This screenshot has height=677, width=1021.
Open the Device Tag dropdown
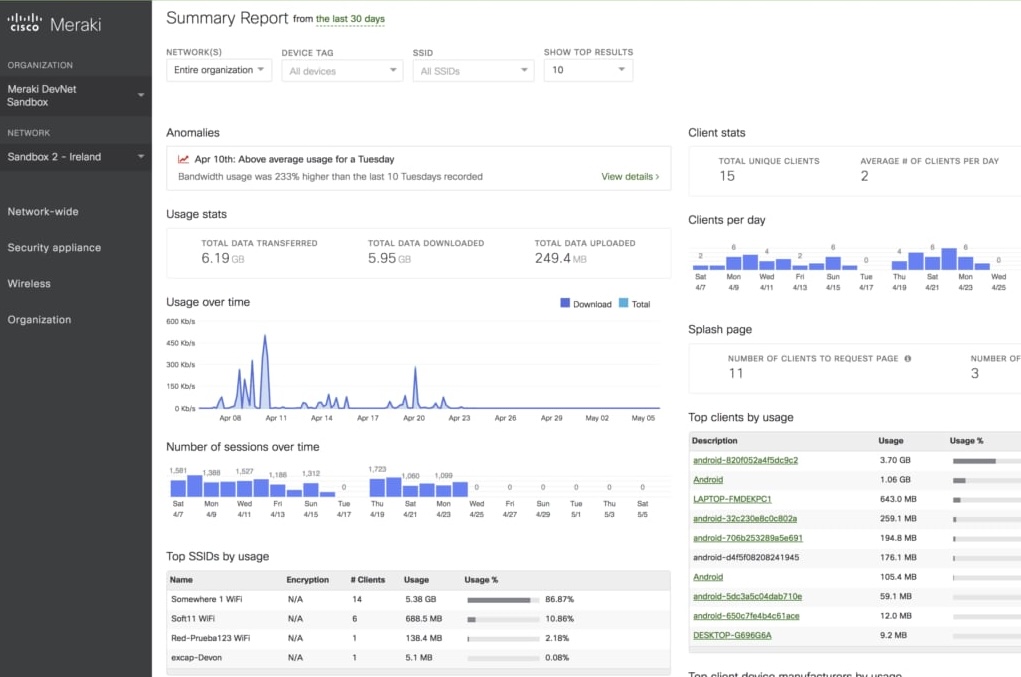(341, 70)
